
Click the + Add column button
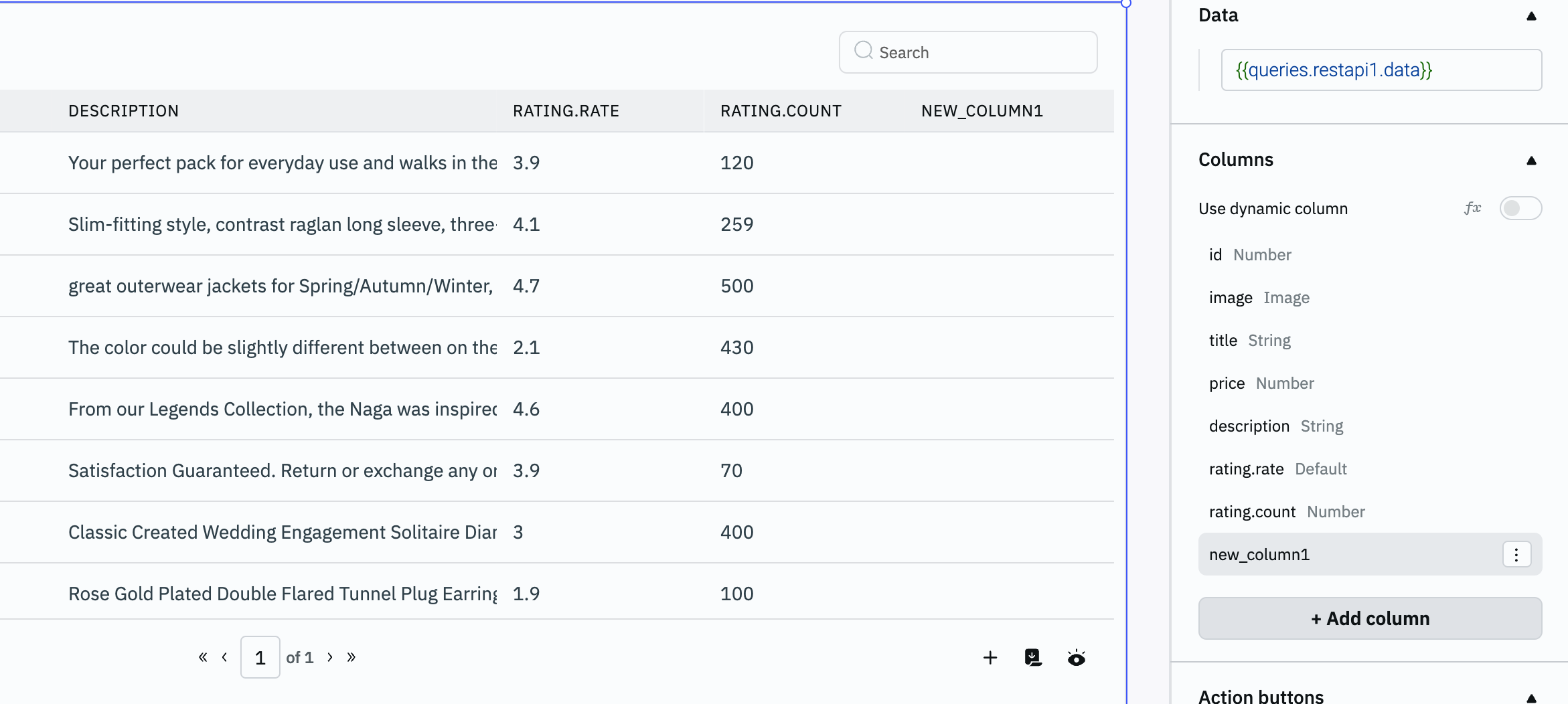[x=1370, y=618]
